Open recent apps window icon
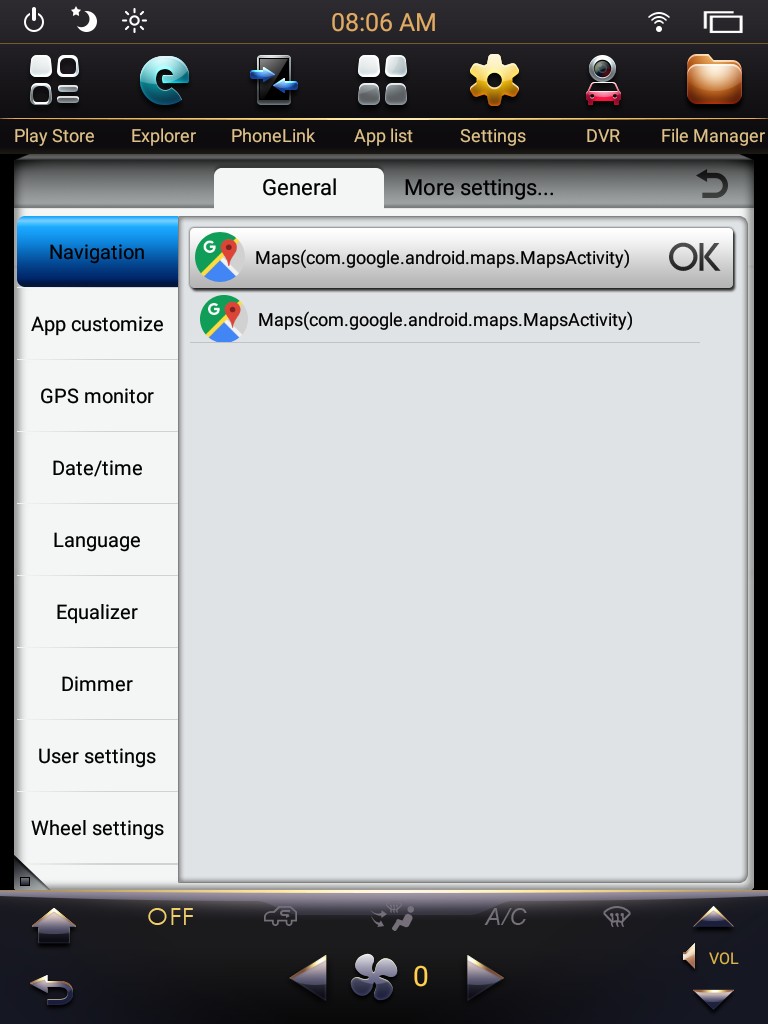 pyautogui.click(x=723, y=22)
